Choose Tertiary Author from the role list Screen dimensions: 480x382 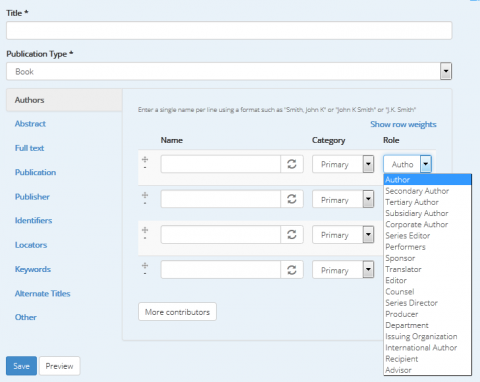tap(427, 202)
